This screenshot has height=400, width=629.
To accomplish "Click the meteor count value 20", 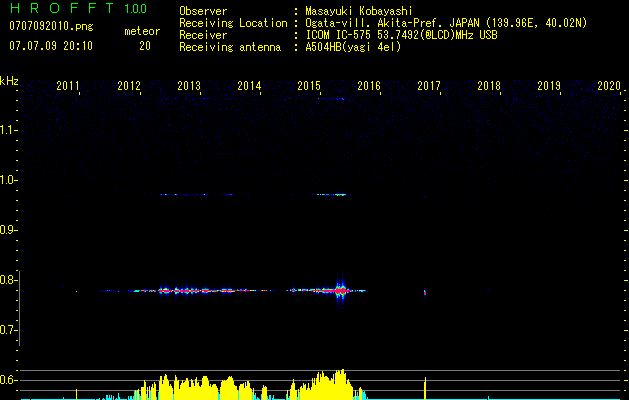I will 145,46.
